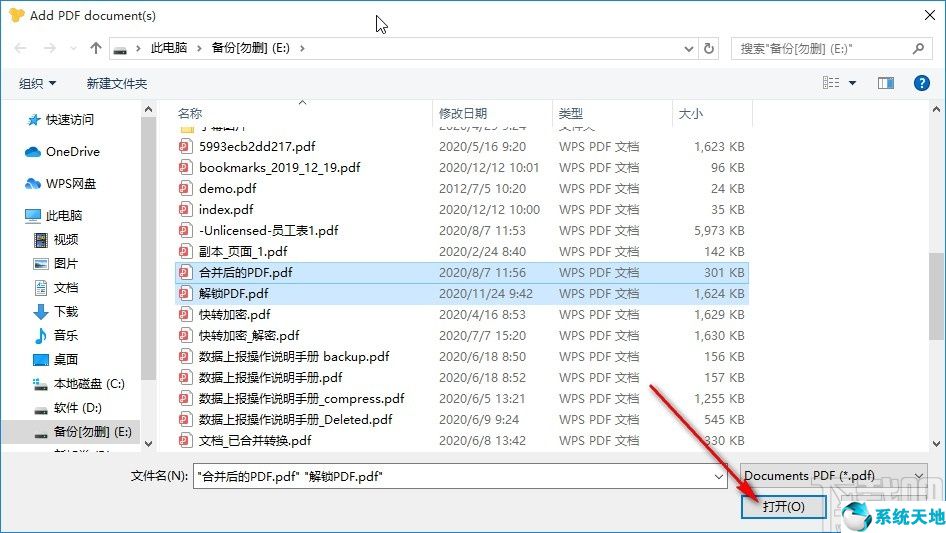Open the view options dropdown arrow
946x533 pixels.
click(x=852, y=83)
